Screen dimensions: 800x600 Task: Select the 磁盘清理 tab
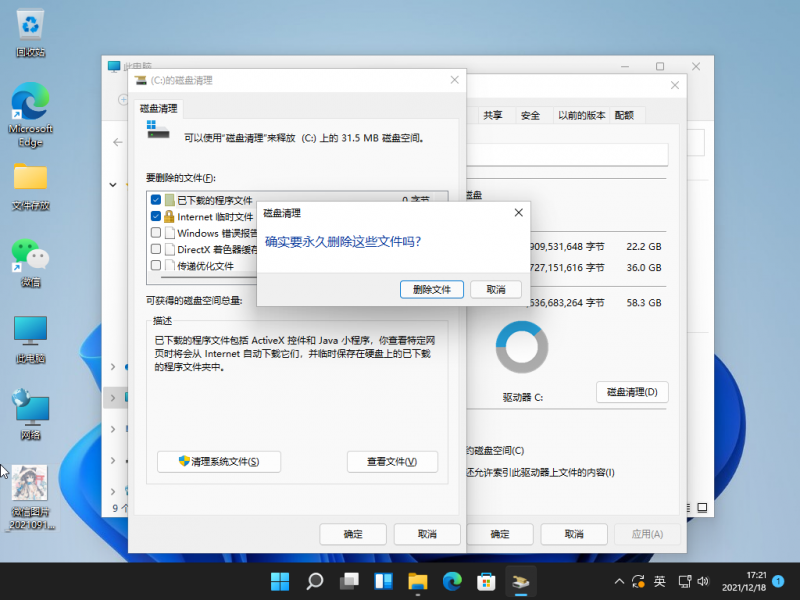pos(159,108)
